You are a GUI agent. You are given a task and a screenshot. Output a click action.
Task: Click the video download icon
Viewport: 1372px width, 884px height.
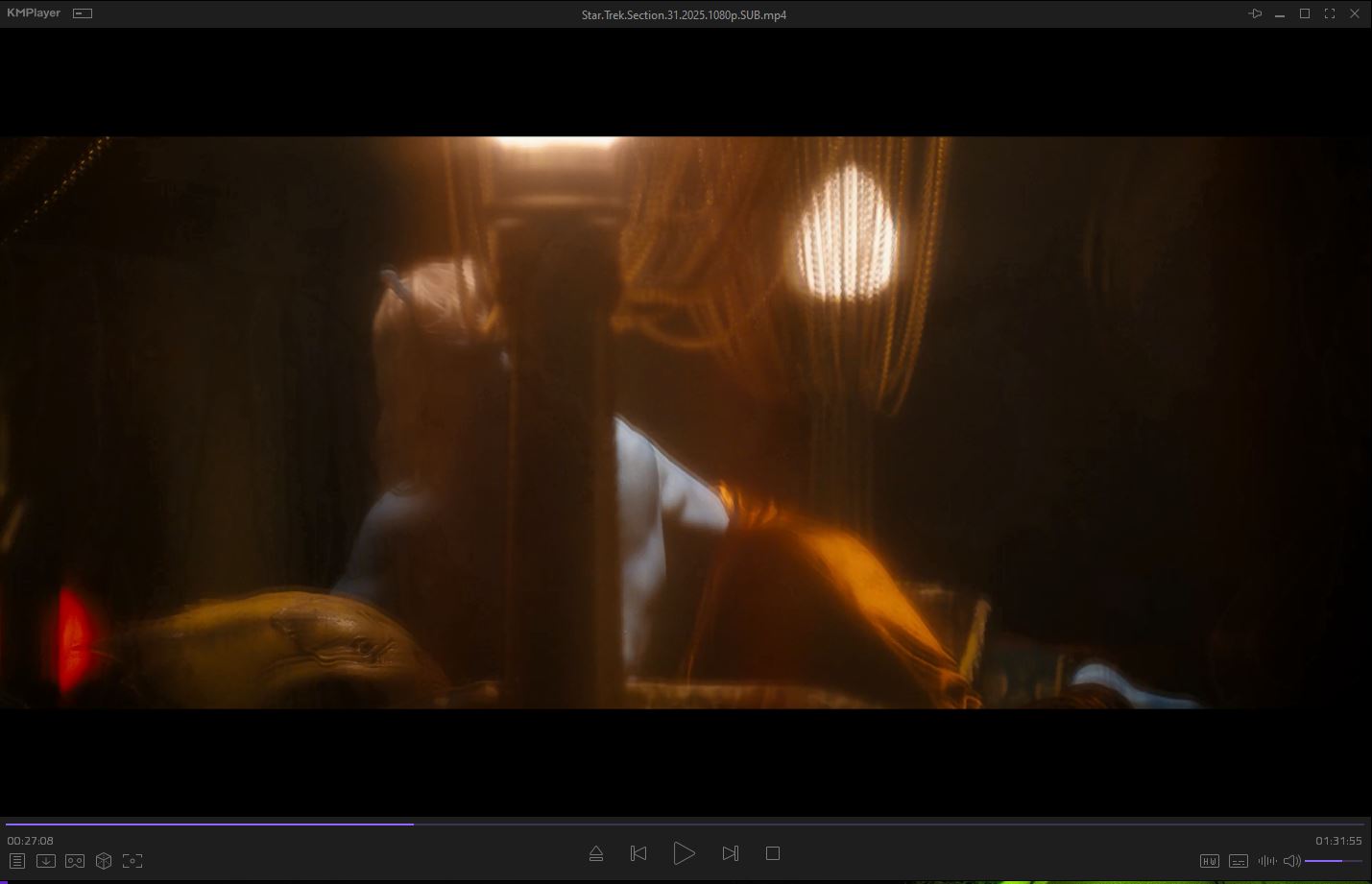click(45, 861)
